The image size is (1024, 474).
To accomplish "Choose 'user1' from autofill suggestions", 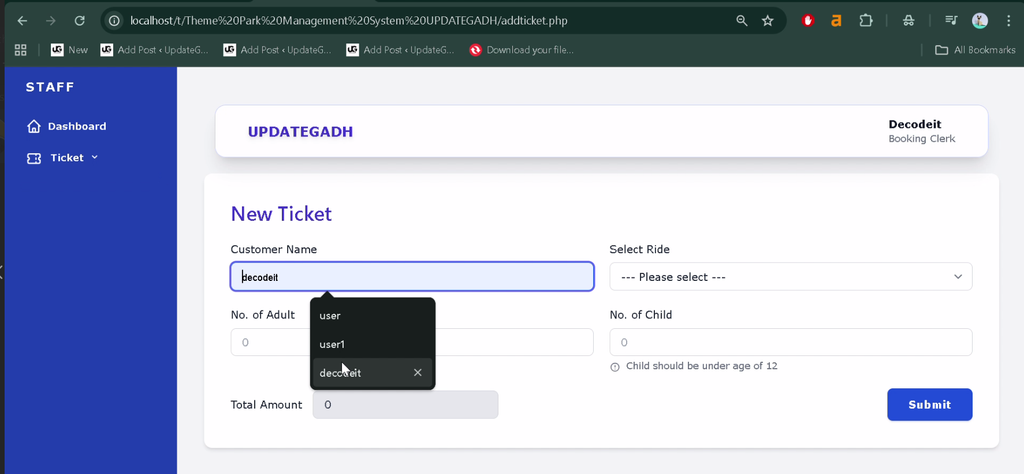I will pos(372,344).
